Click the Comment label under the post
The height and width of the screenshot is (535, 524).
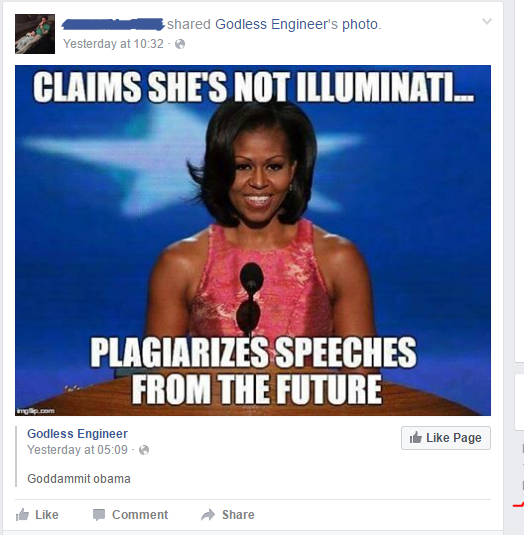(x=140, y=515)
